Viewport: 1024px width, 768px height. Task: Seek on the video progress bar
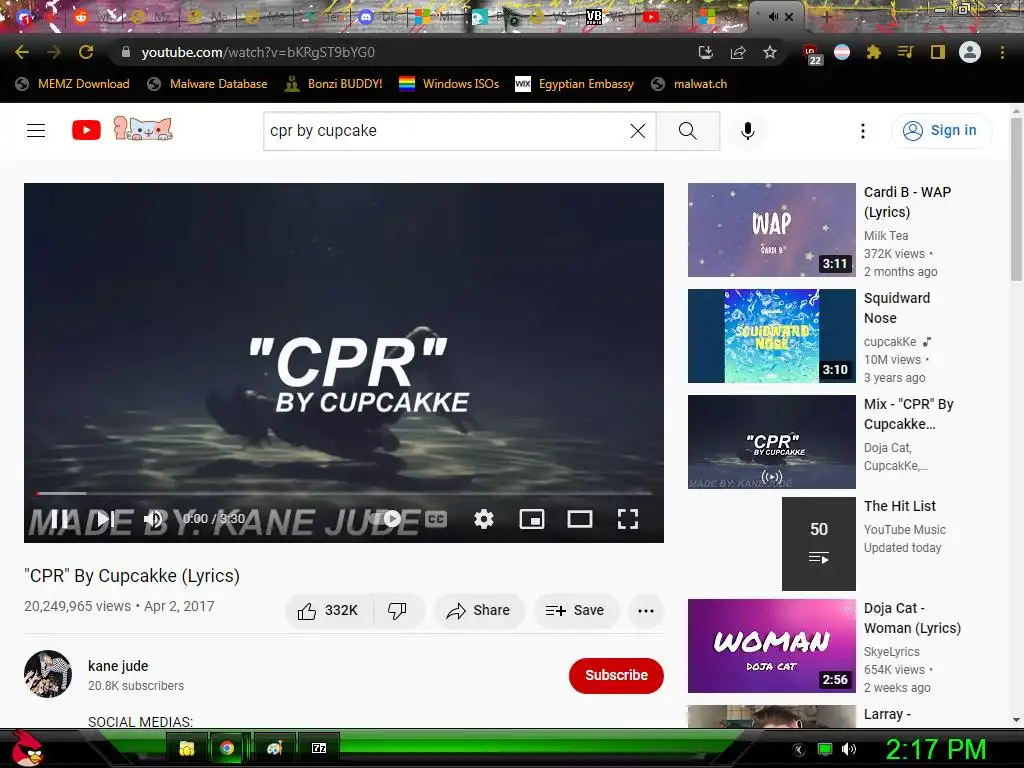point(344,493)
